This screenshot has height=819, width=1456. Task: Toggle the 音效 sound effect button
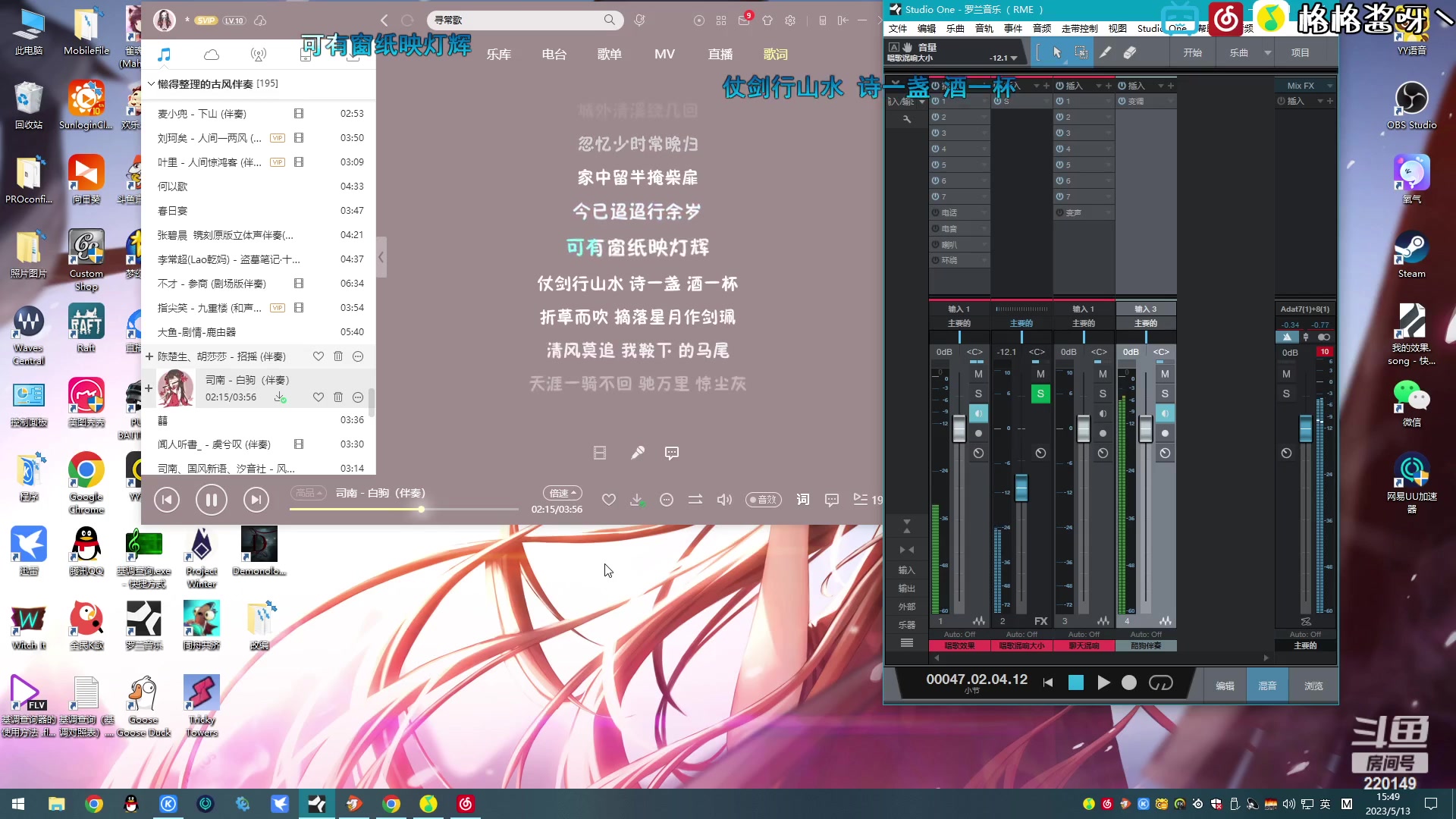click(764, 500)
